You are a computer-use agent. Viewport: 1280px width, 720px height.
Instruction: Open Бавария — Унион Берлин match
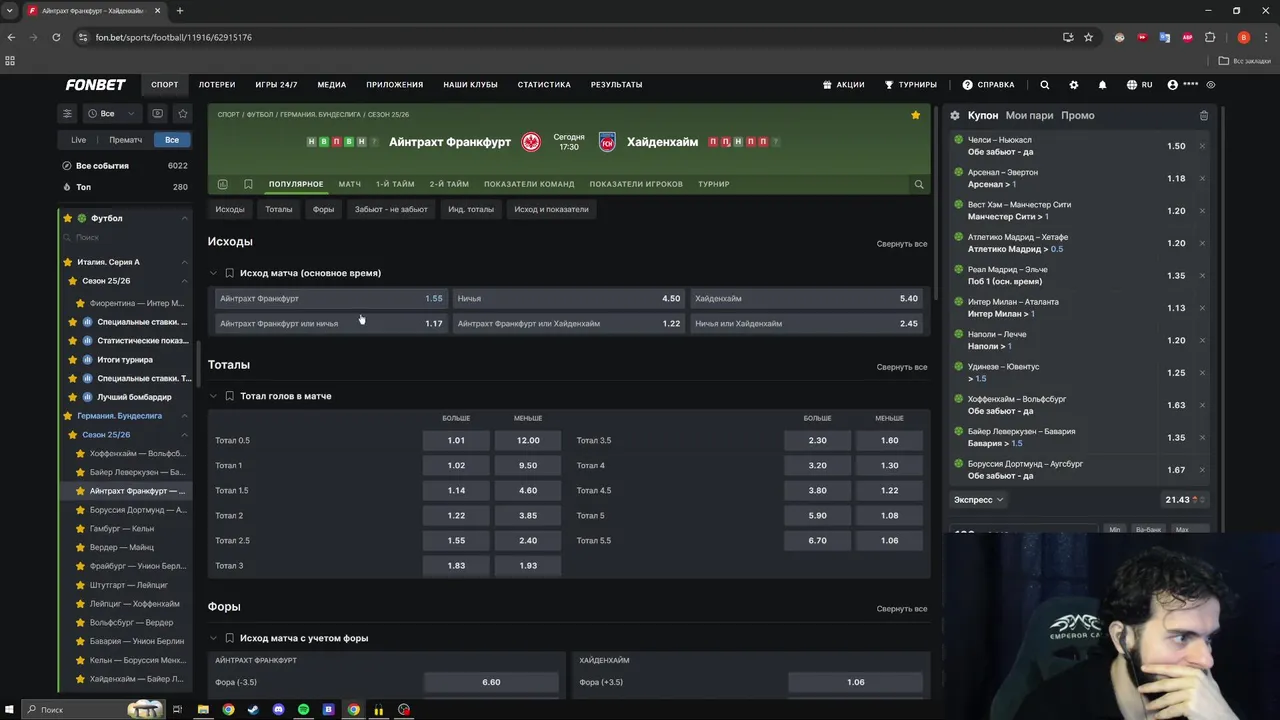coord(137,641)
